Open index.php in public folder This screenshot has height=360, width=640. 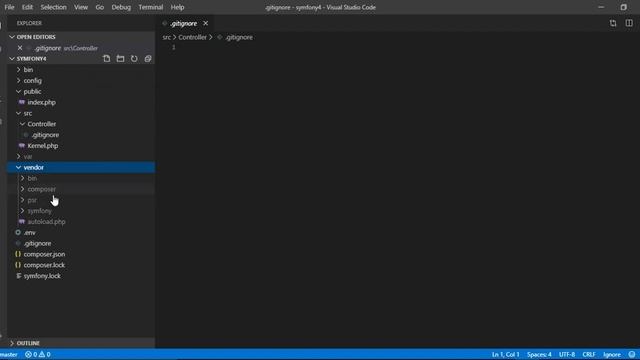pos(81,102)
